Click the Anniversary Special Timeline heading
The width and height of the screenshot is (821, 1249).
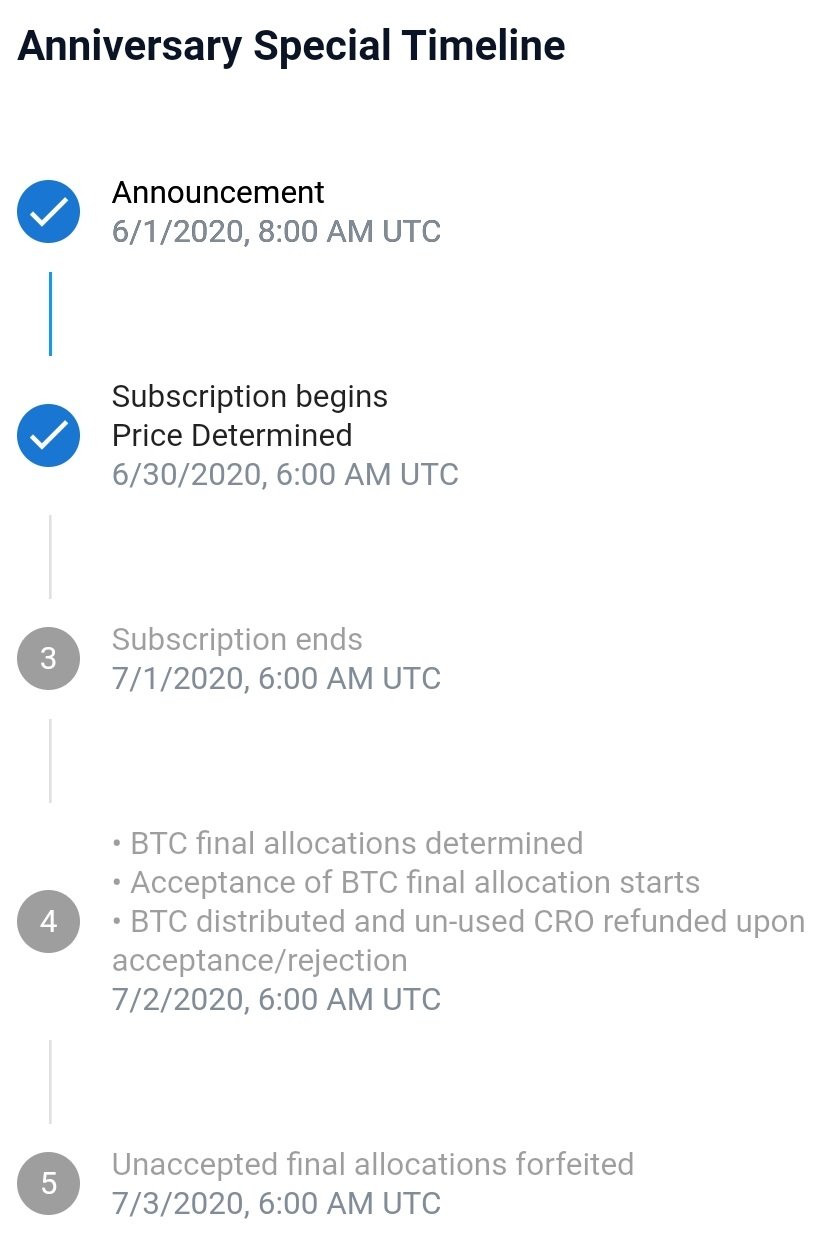291,46
